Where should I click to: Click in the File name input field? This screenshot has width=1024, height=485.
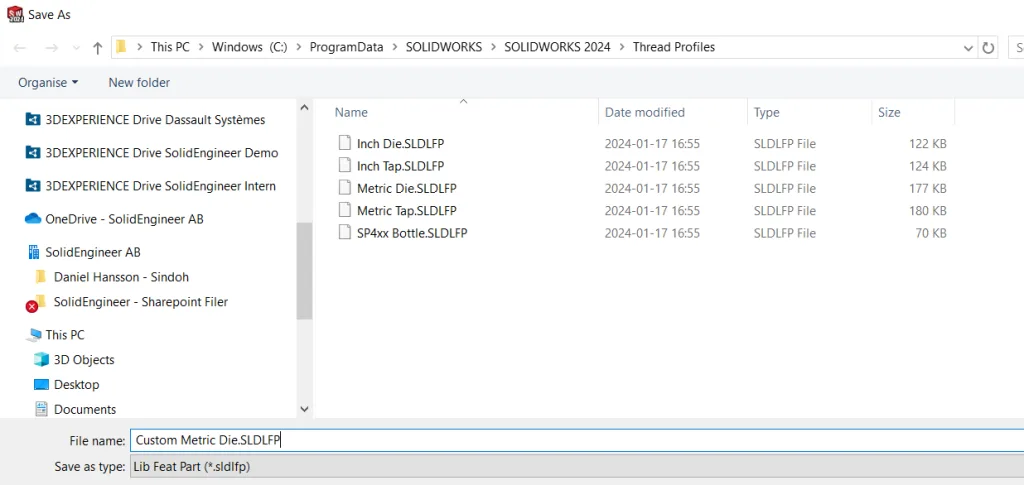pyautogui.click(x=577, y=441)
